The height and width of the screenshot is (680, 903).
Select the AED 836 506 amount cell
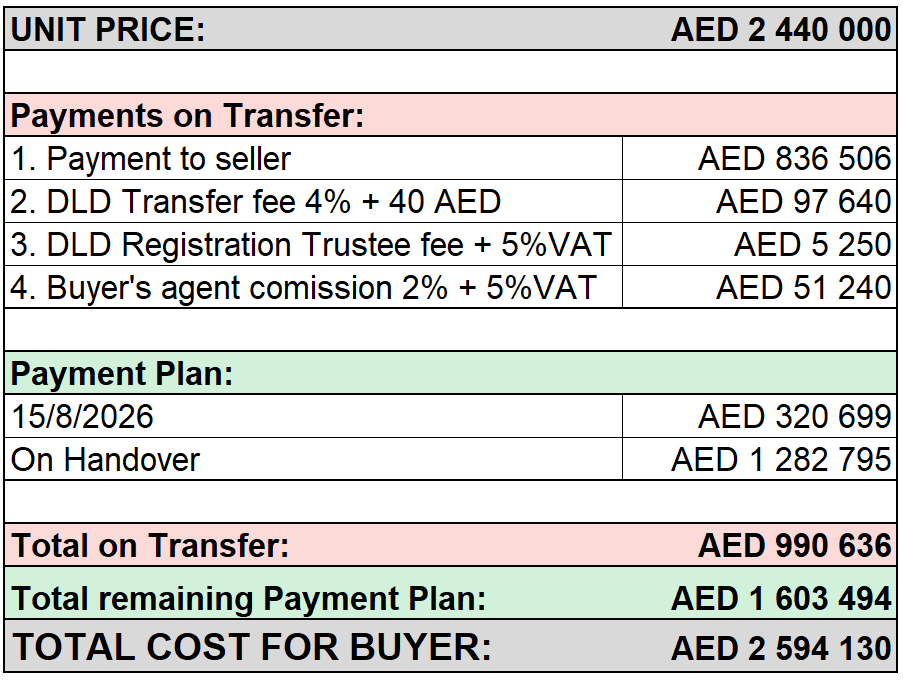point(760,158)
